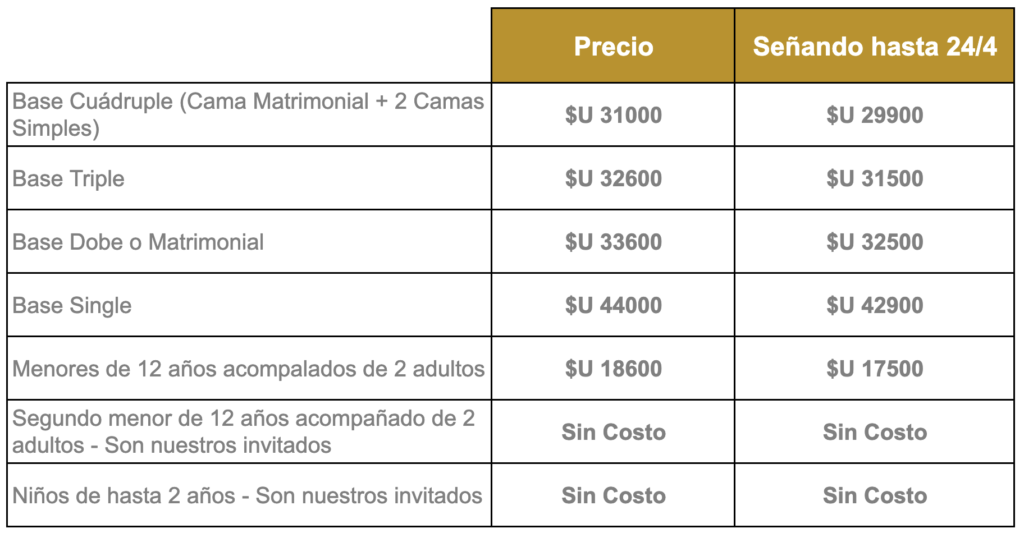The height and width of the screenshot is (533, 1024).
Task: Click the Precio column header
Action: (x=613, y=47)
